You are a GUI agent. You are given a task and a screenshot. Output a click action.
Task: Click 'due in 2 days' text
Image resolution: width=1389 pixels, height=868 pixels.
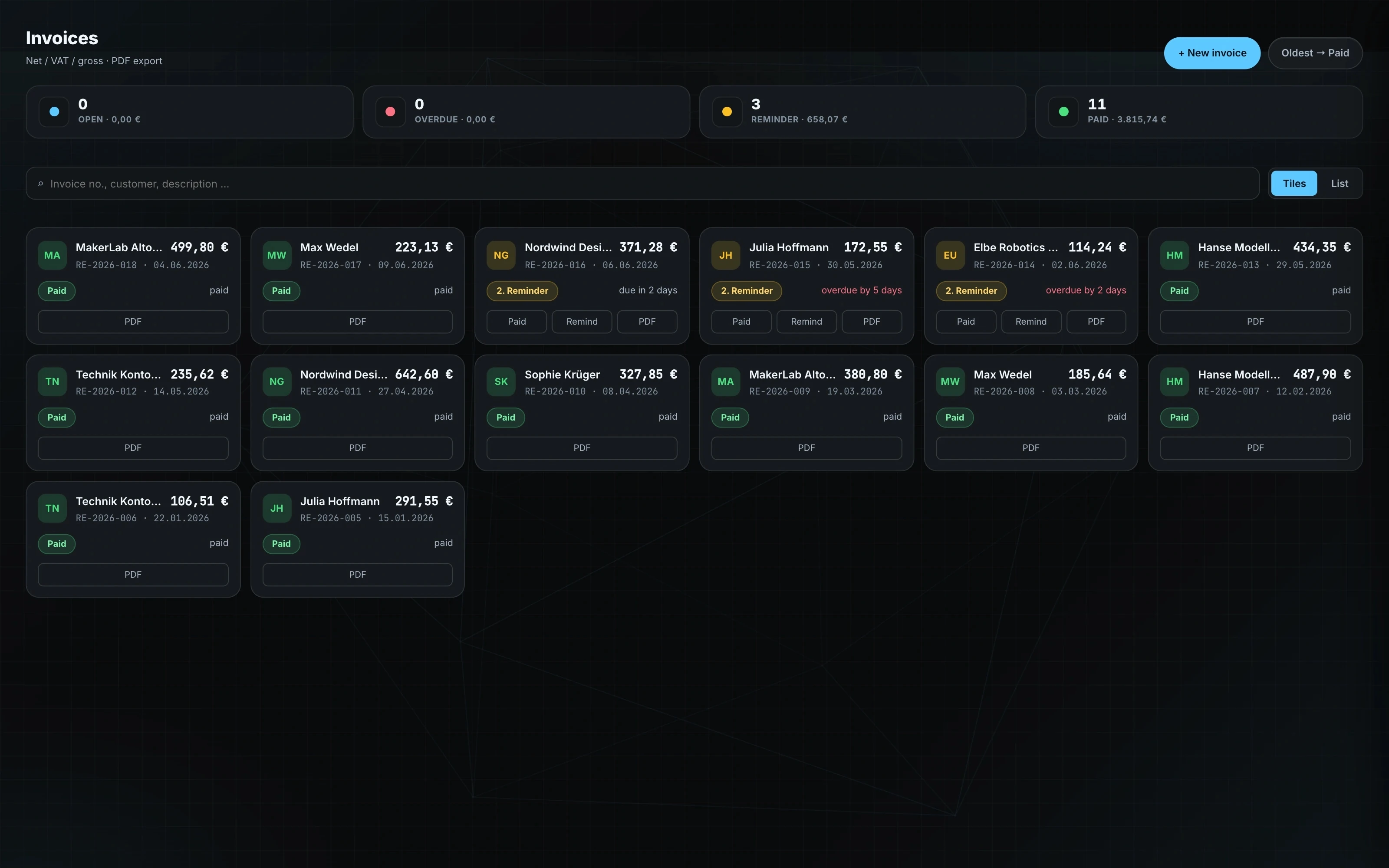pyautogui.click(x=648, y=290)
